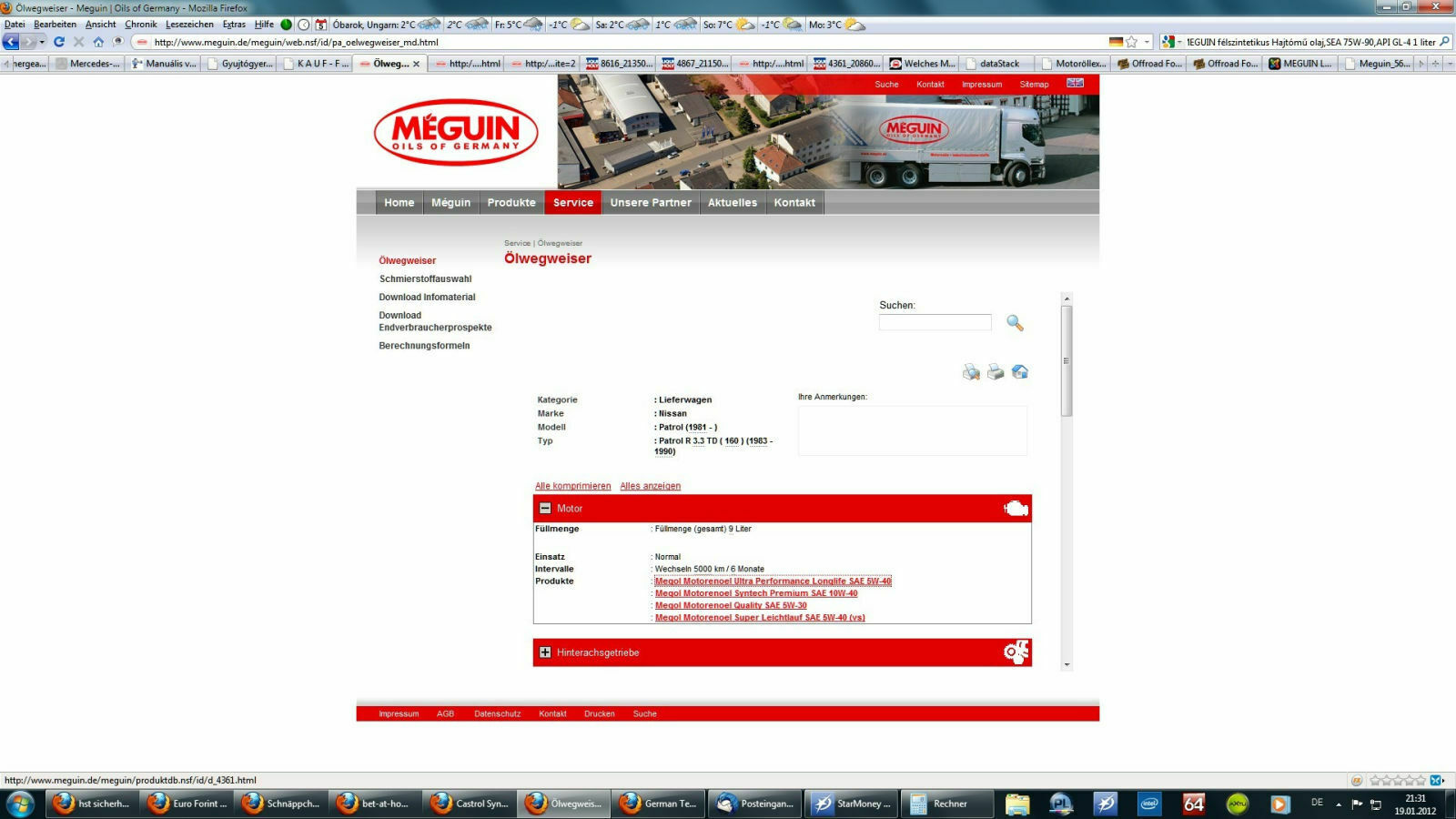Open Download Infomaterial in the sidebar

[427, 298]
